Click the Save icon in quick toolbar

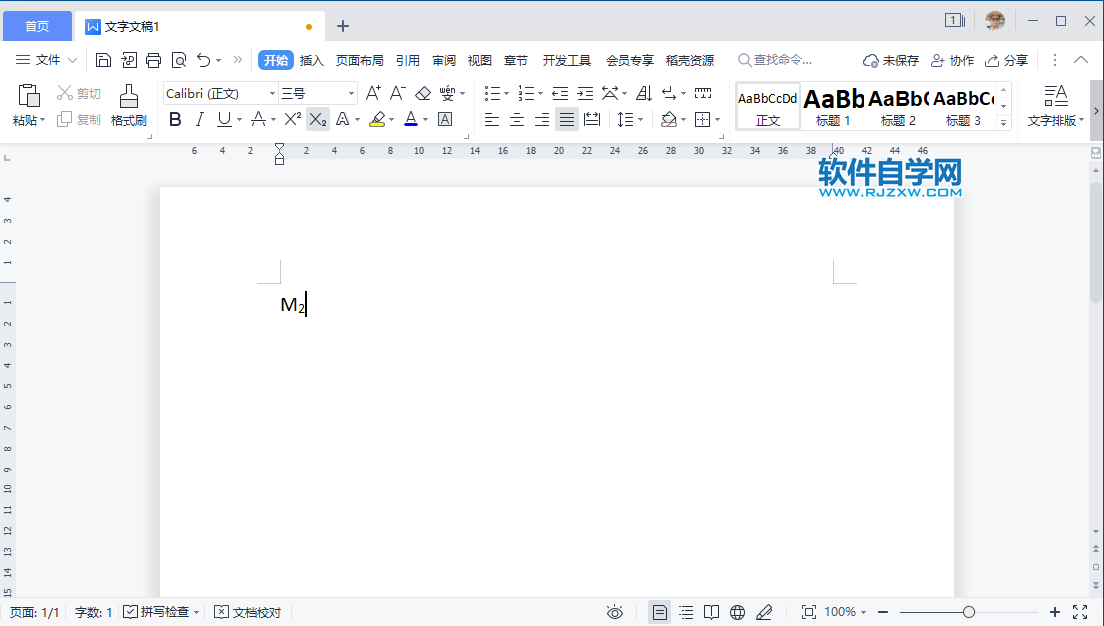pyautogui.click(x=103, y=60)
